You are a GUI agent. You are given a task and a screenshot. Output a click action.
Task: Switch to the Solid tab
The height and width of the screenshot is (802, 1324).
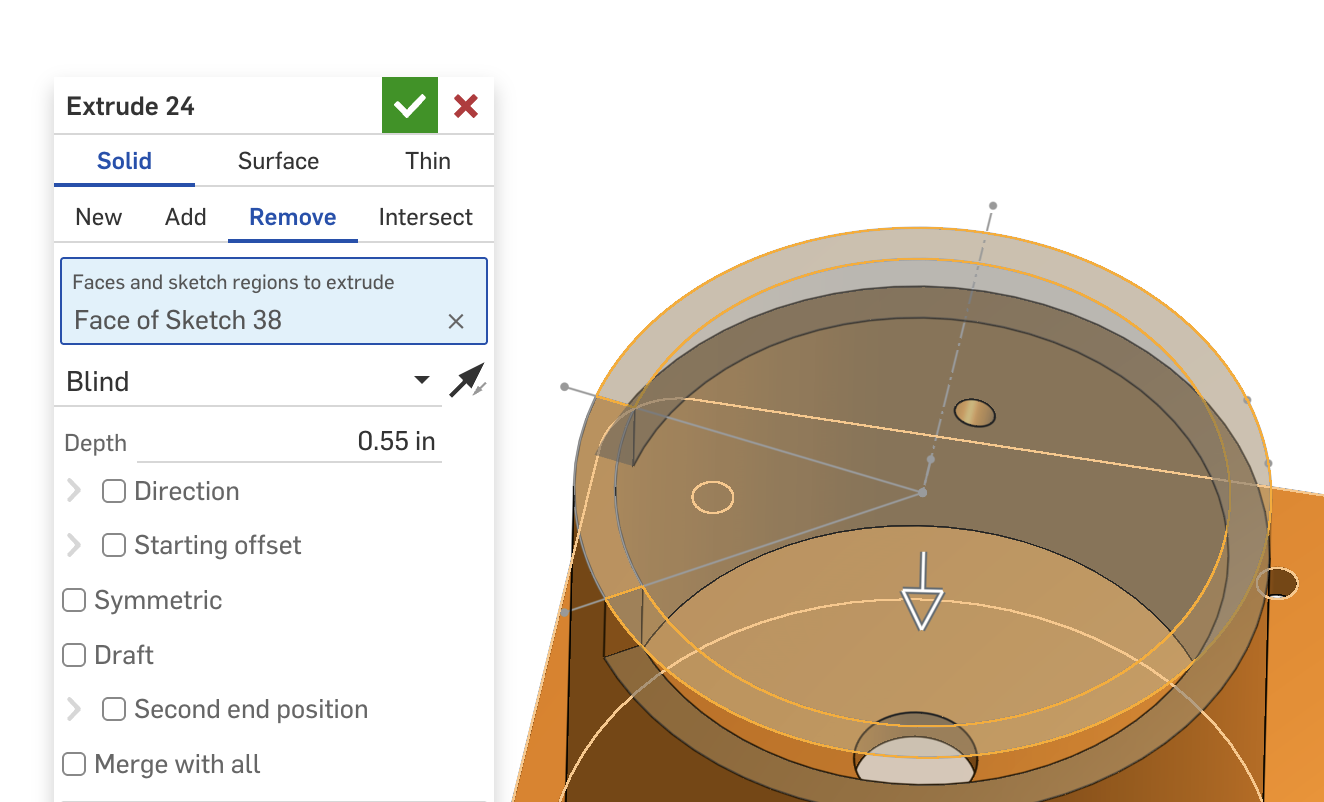point(124,161)
